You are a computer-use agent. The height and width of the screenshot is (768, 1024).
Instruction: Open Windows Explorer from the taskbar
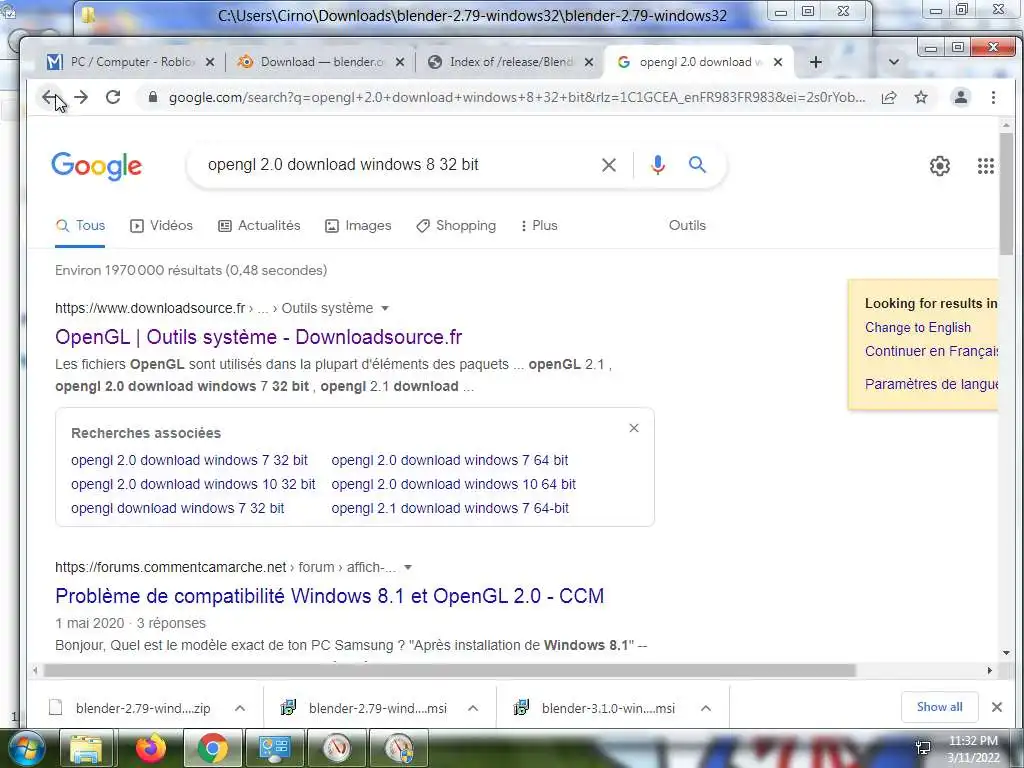[x=86, y=748]
